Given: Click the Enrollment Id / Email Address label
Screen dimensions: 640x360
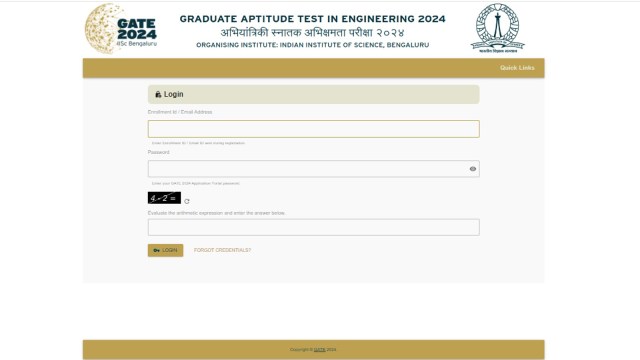Looking at the screenshot, I should (180, 112).
